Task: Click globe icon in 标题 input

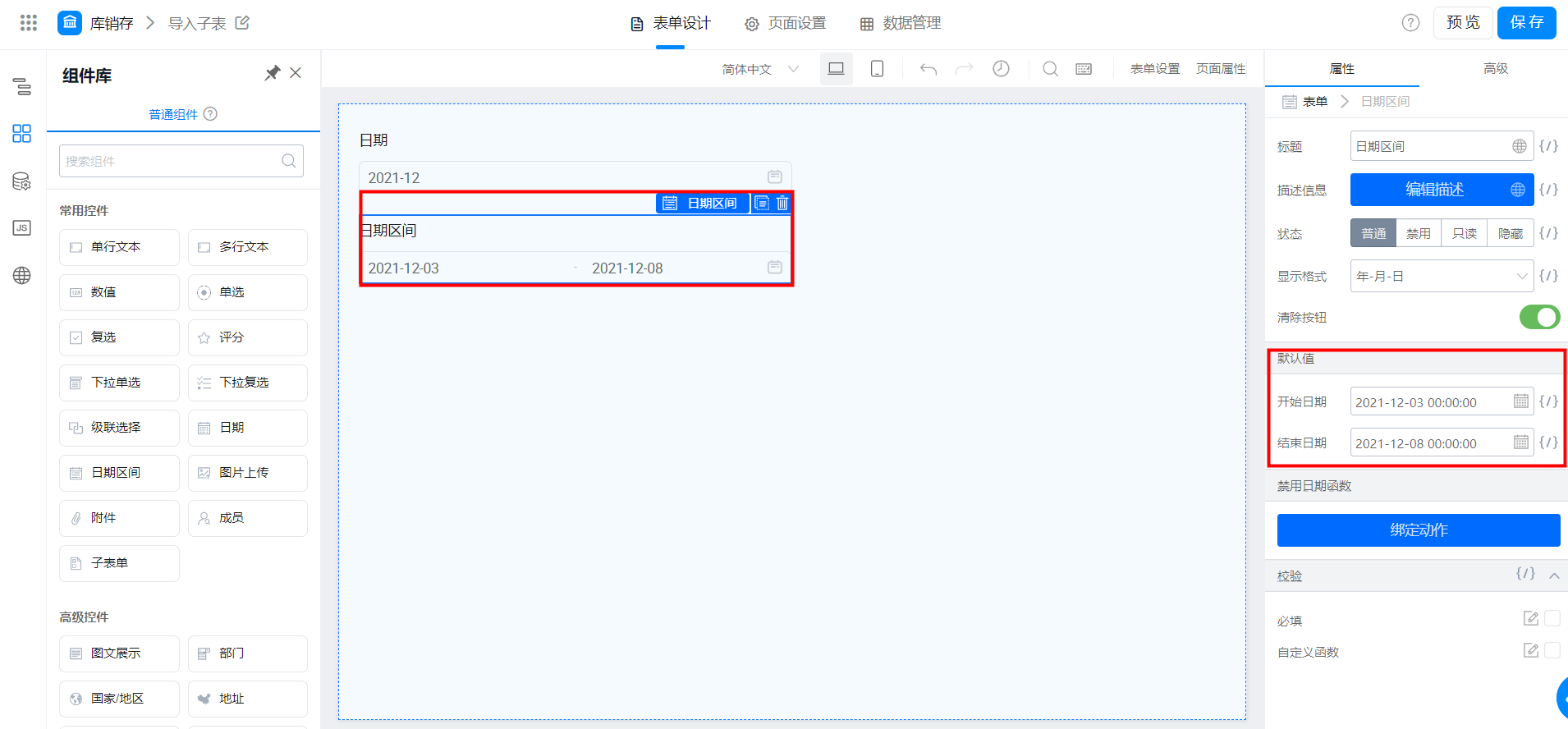Action: (x=1520, y=146)
